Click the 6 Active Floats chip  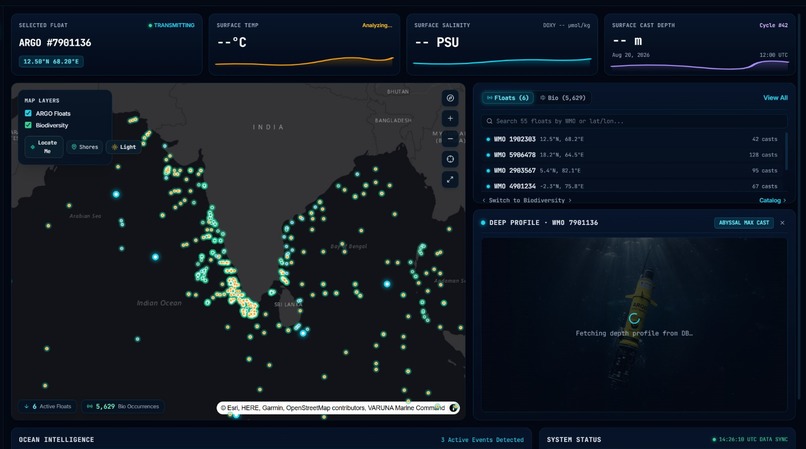[x=48, y=406]
